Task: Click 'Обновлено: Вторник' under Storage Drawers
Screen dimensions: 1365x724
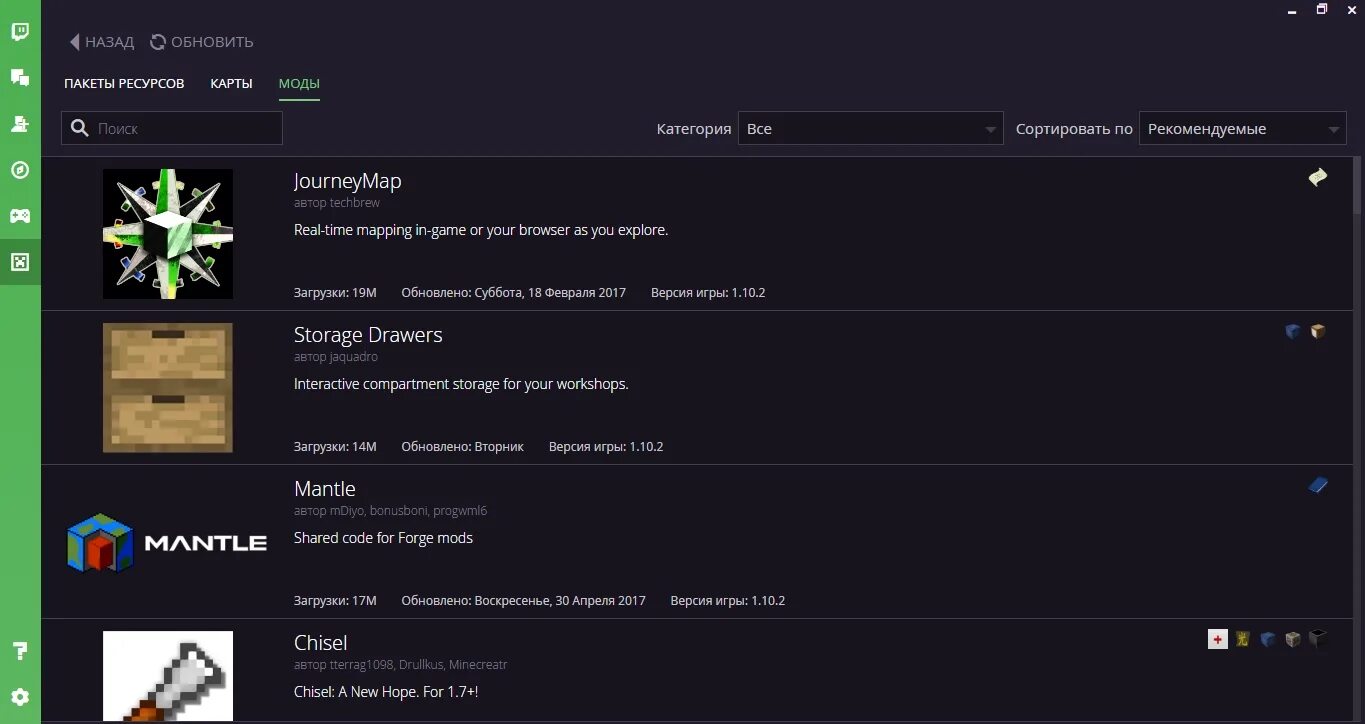Action: click(463, 447)
